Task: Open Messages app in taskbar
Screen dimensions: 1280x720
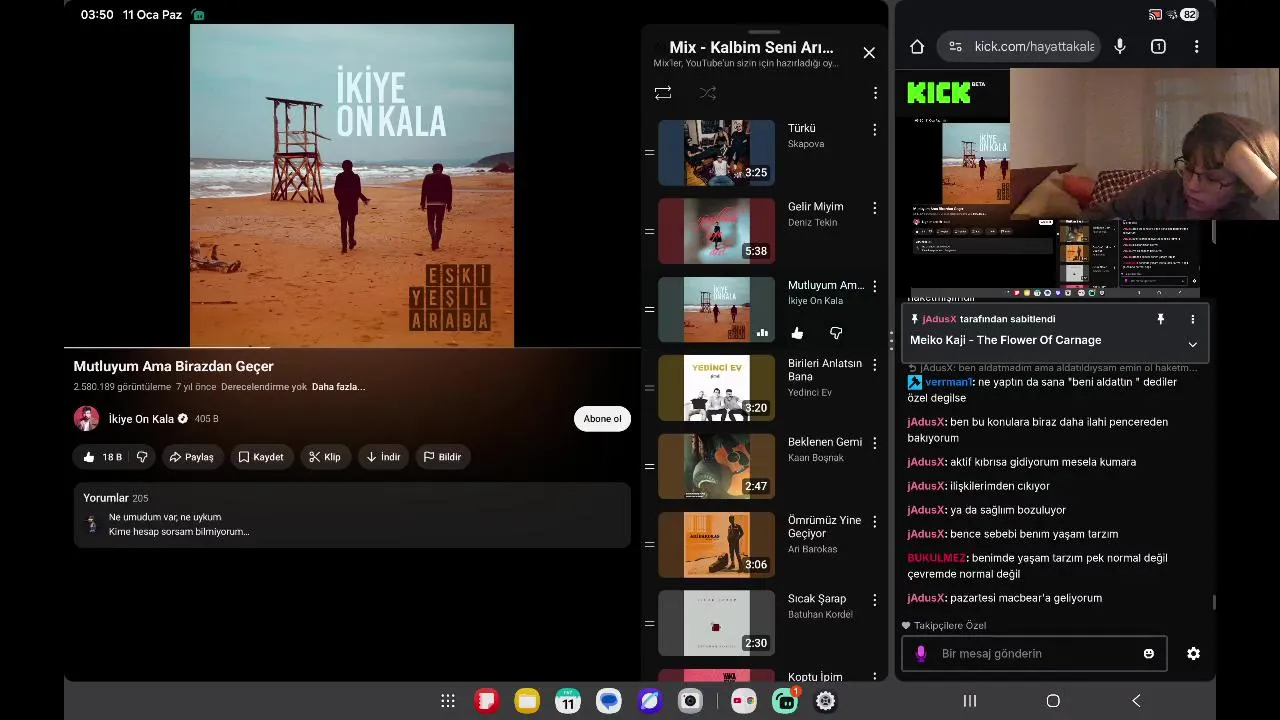Action: click(x=609, y=701)
